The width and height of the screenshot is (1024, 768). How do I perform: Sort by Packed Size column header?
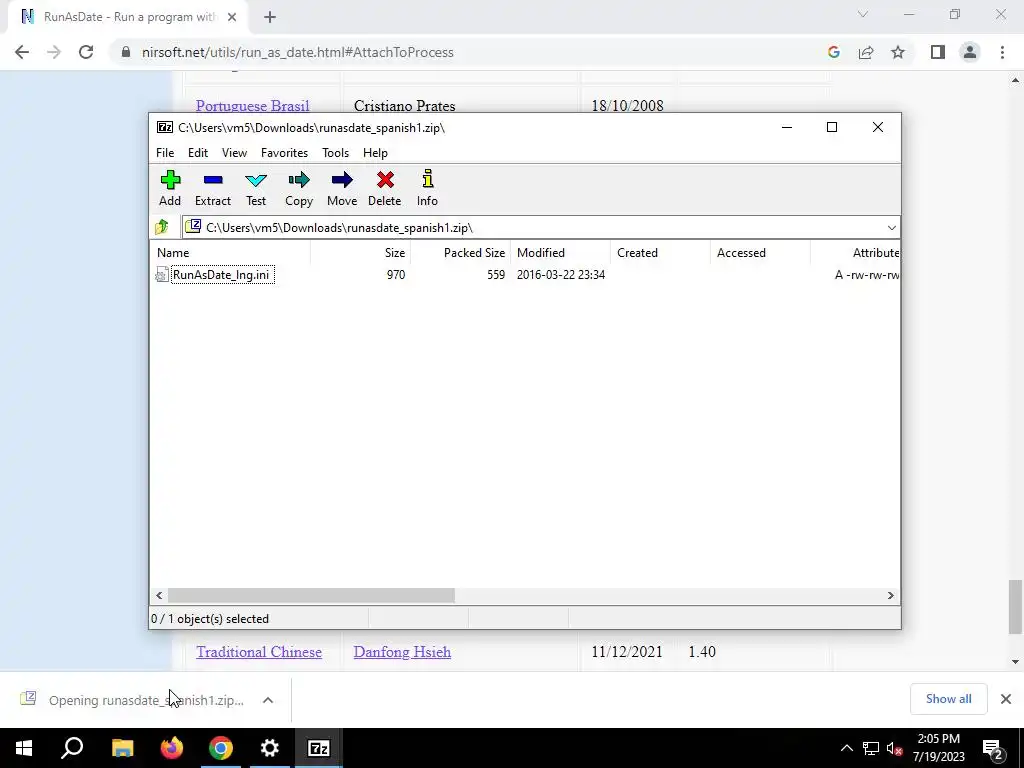pyautogui.click(x=460, y=253)
